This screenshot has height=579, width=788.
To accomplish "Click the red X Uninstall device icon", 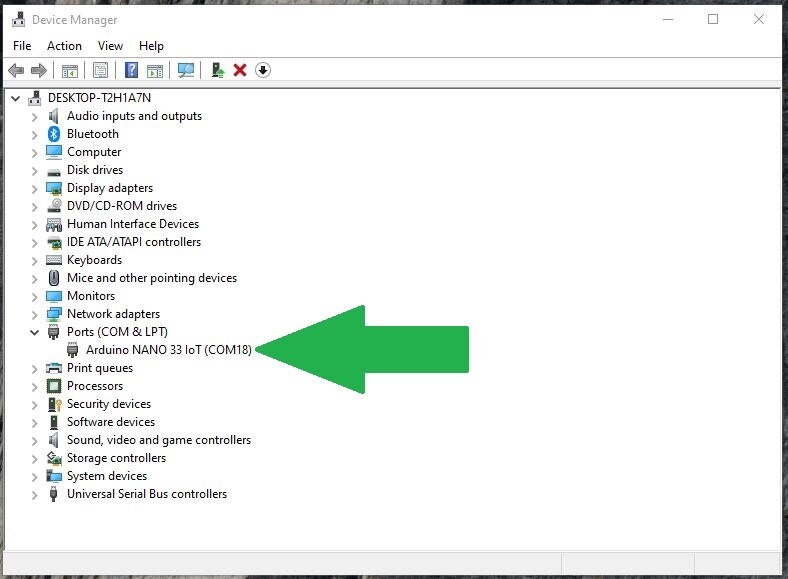I will [240, 70].
